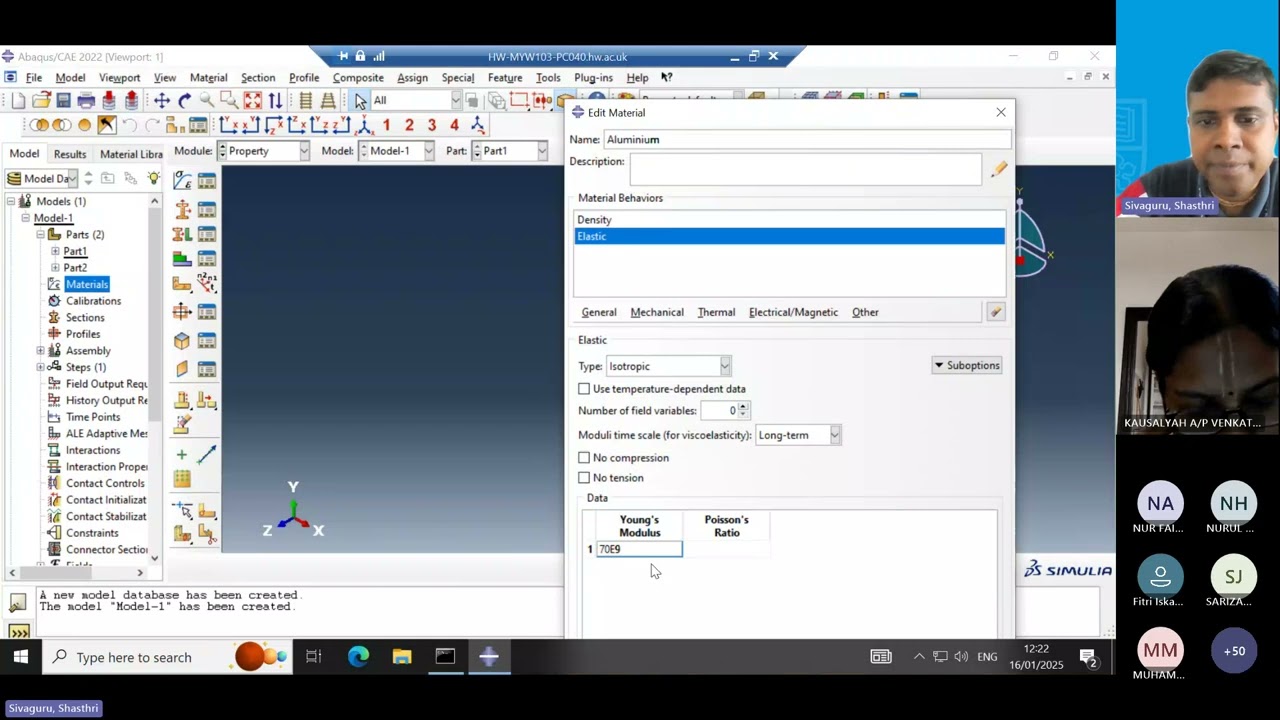Screen dimensions: 1280x720
Task: Select Calibrations in the model tree
Action: [93, 301]
